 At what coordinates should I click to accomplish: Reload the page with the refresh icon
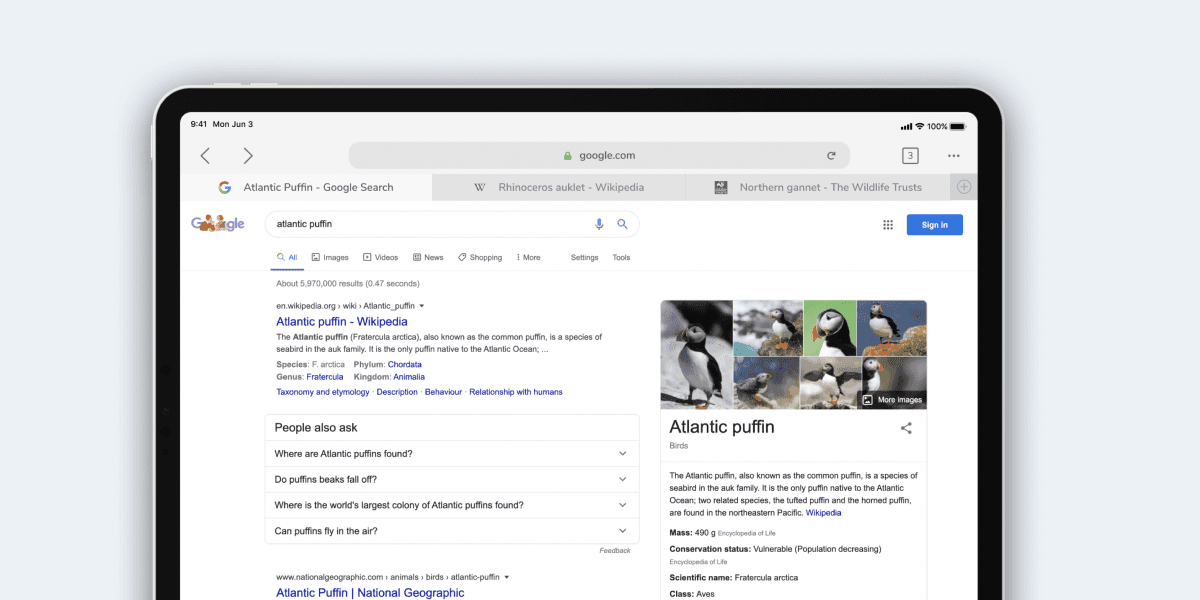pyautogui.click(x=831, y=155)
